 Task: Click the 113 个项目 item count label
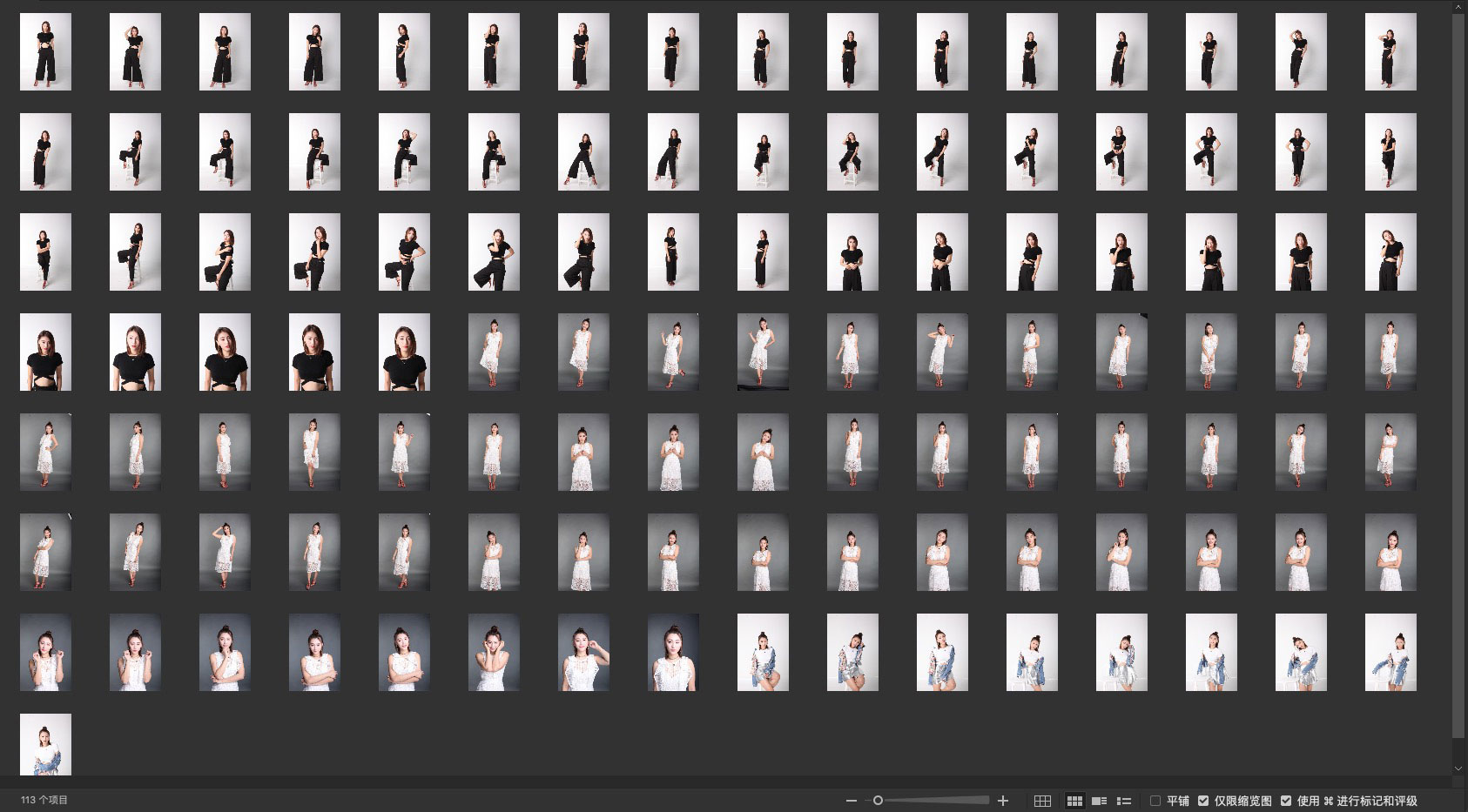coord(44,801)
